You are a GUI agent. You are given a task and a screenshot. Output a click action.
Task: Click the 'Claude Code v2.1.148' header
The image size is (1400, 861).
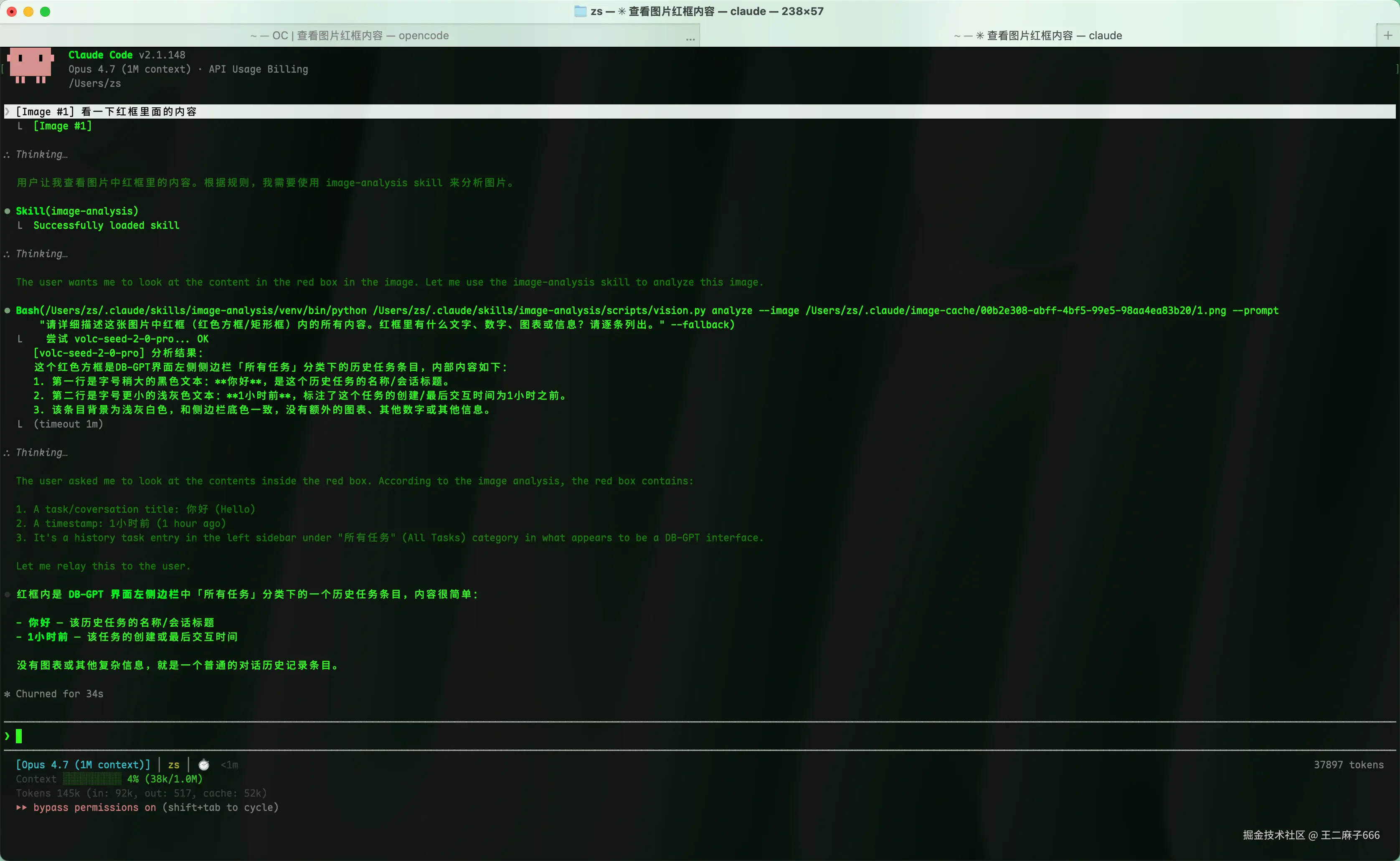point(127,55)
